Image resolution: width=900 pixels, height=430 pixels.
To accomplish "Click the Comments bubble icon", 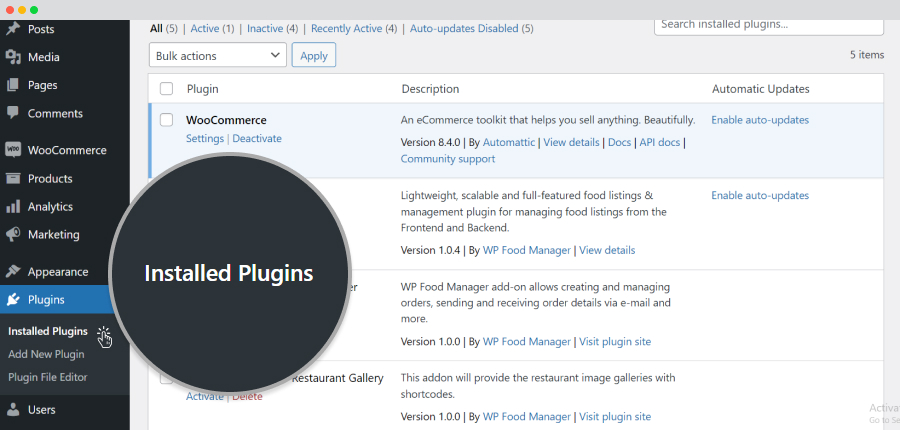I will tap(13, 113).
